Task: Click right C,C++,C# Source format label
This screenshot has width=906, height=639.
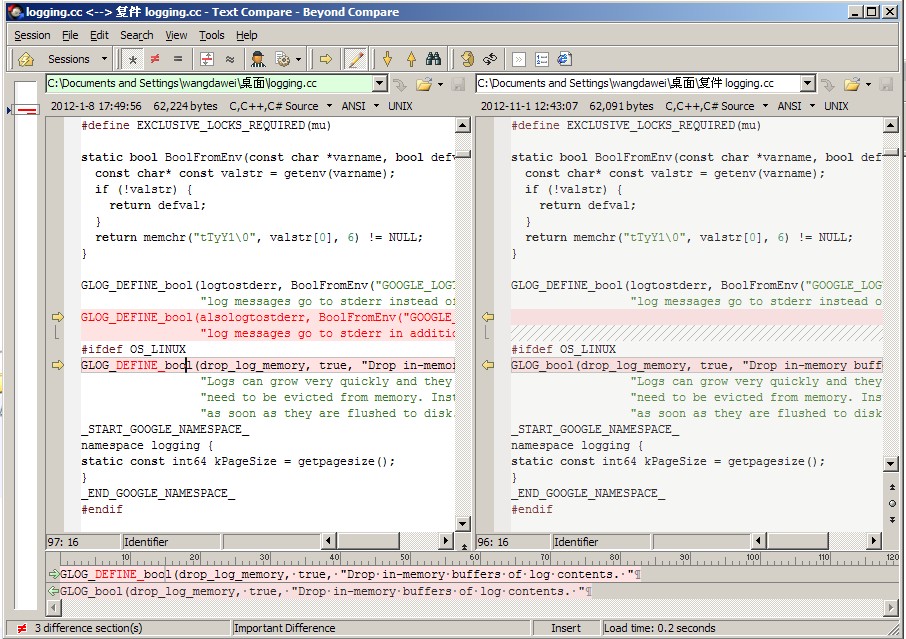Action: tap(710, 106)
